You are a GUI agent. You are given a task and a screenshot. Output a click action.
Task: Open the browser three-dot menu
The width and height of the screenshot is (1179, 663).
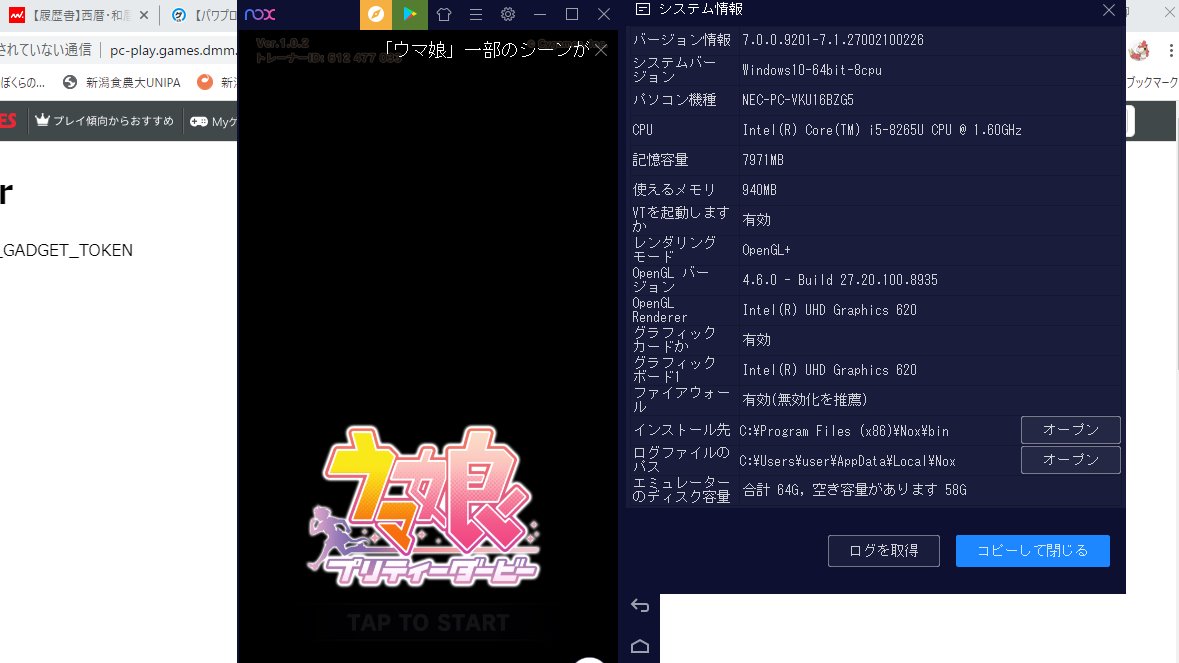pos(1171,50)
